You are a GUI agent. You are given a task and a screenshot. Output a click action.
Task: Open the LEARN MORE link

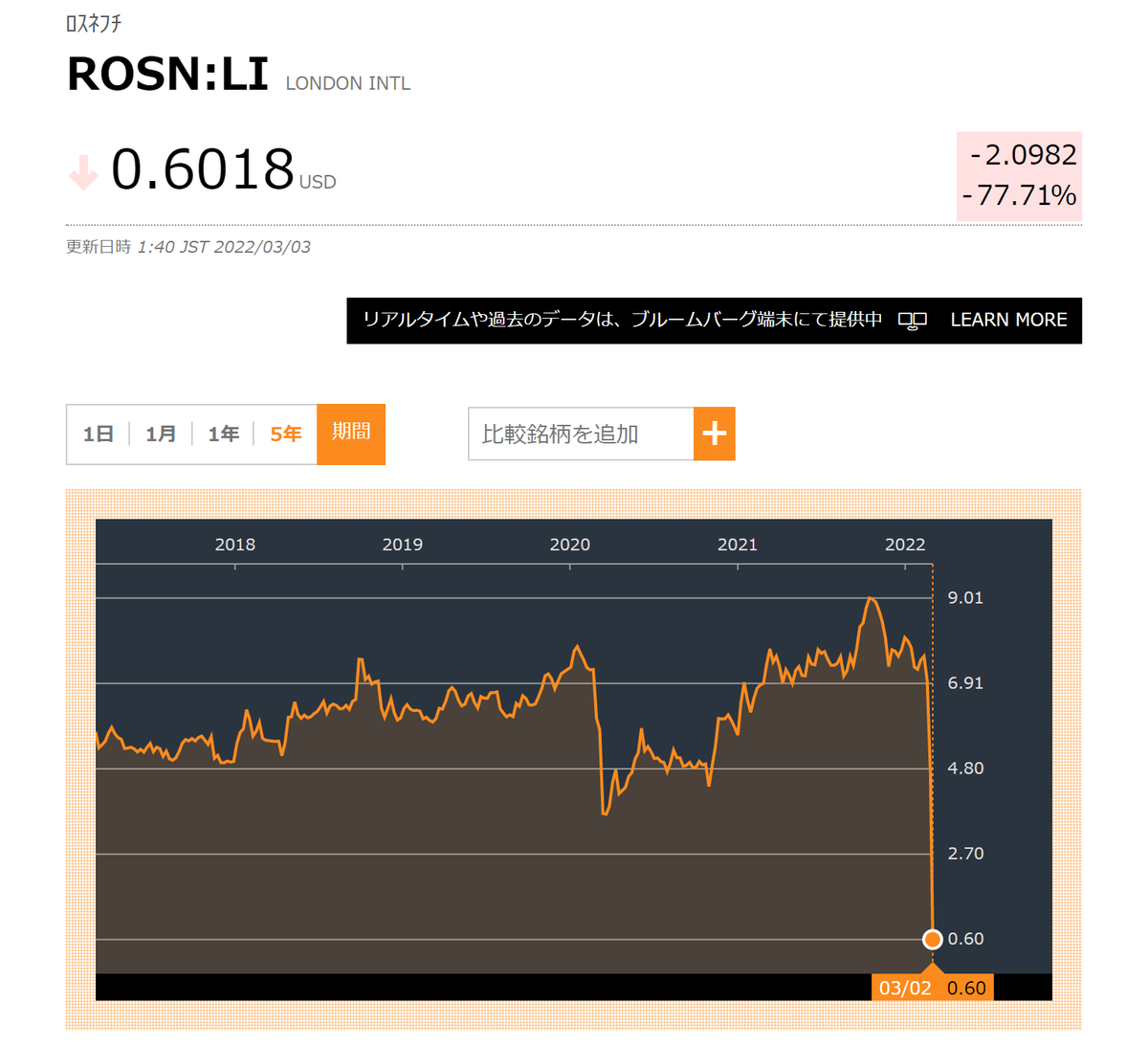1008,320
